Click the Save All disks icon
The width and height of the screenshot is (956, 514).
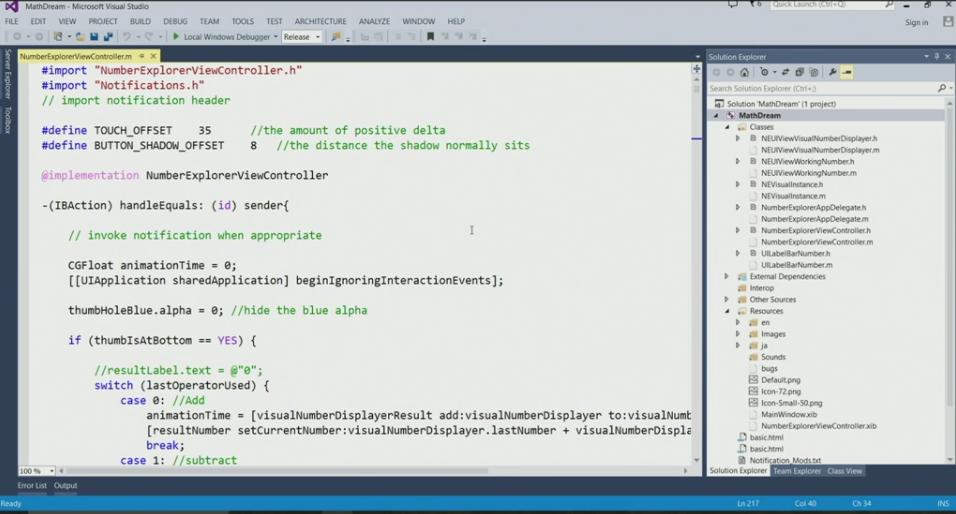point(108,37)
